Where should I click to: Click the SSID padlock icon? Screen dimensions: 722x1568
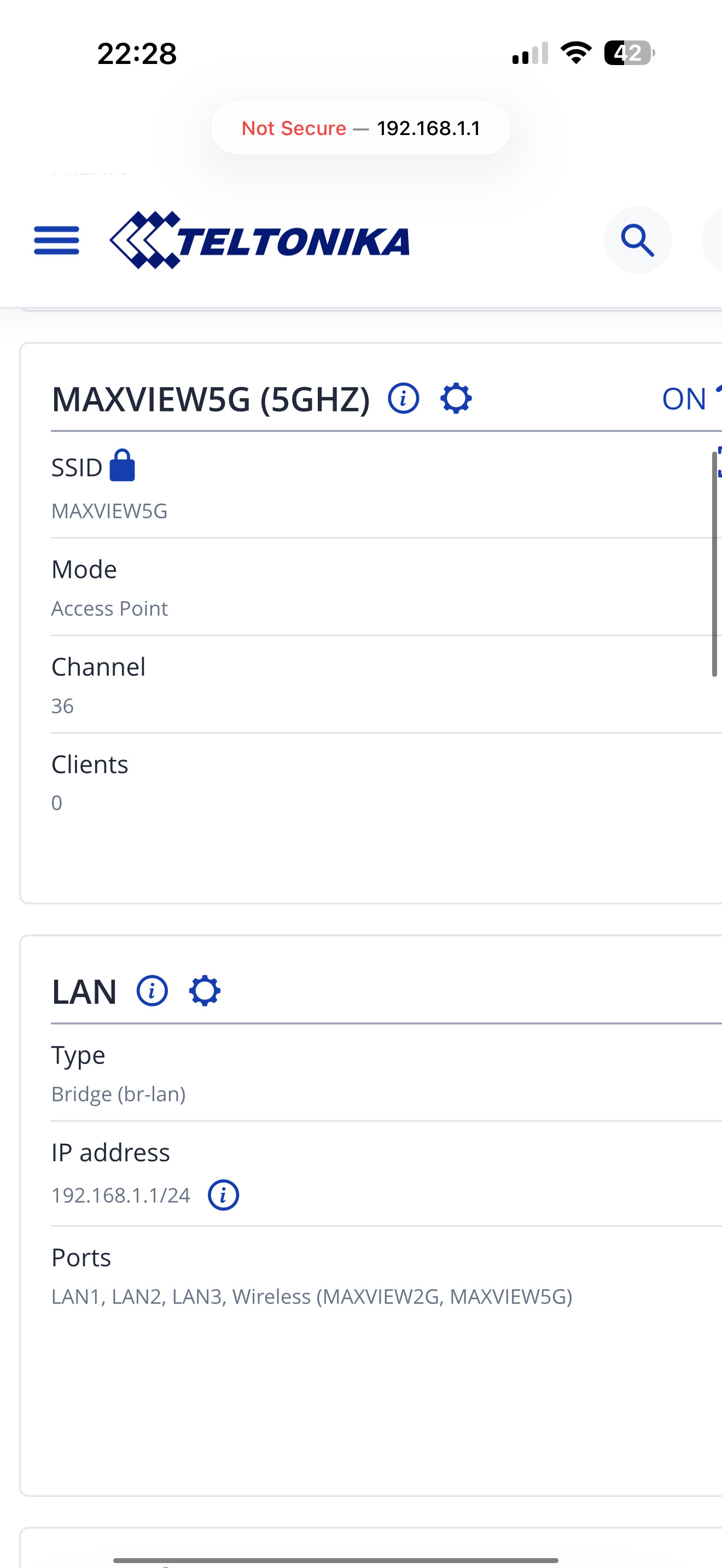[x=123, y=466]
